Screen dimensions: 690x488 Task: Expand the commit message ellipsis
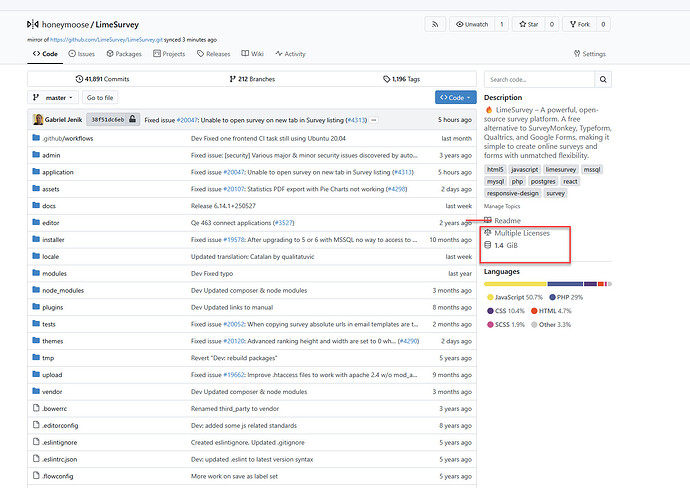[x=374, y=120]
